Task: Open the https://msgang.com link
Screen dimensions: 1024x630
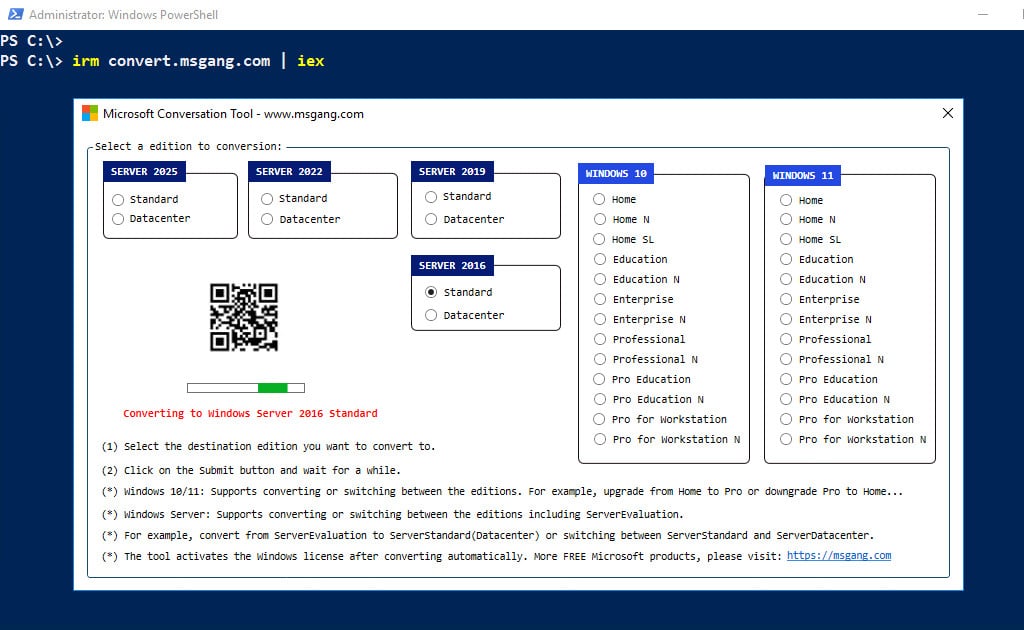Action: tap(839, 556)
